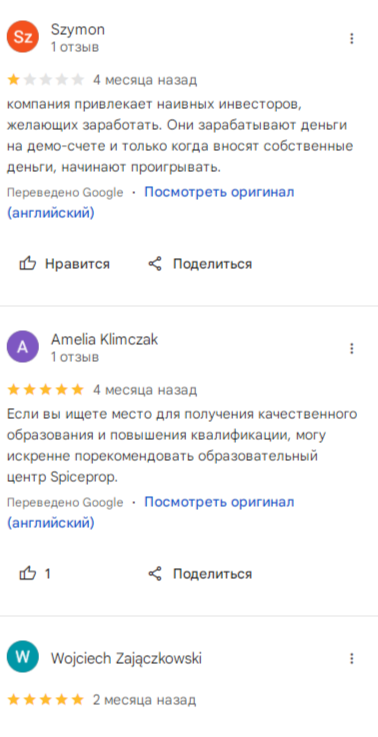Screen dimensions: 378x737
Task: Share Szymon's review with the Поделиться button
Action: click(x=200, y=264)
